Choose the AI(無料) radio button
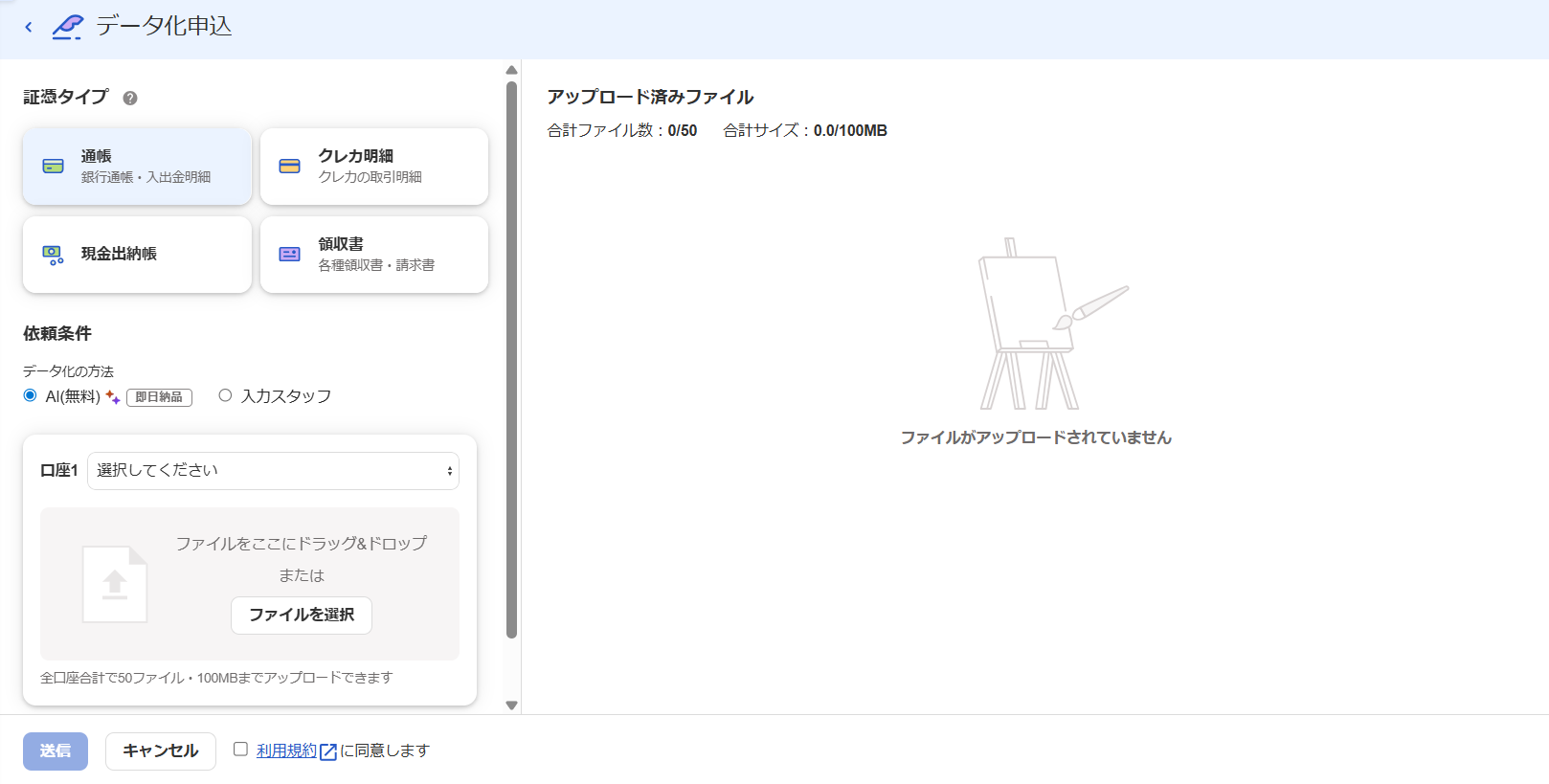This screenshot has height=784, width=1549. click(31, 395)
